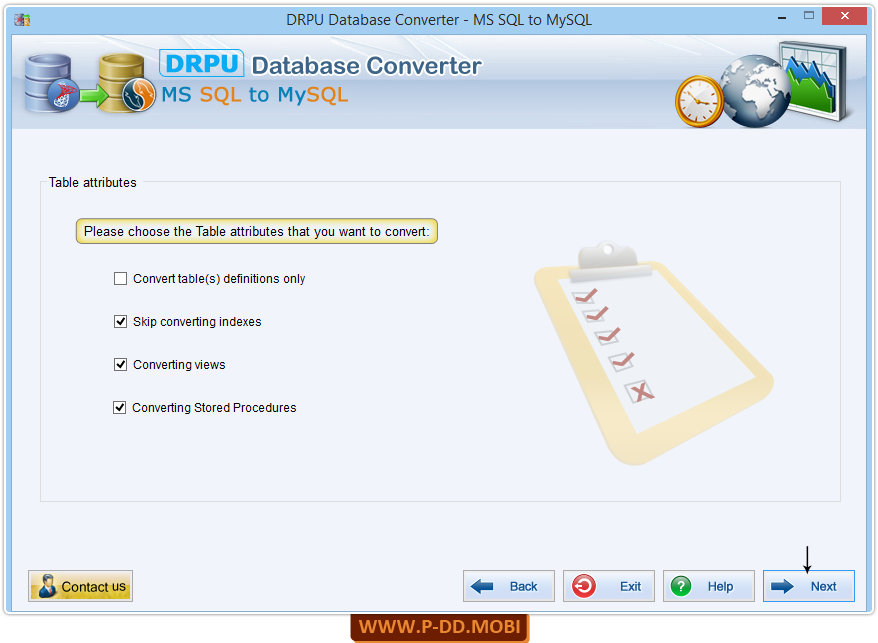Click the DRPU logo badge
The width and height of the screenshot is (878, 643).
(x=202, y=63)
